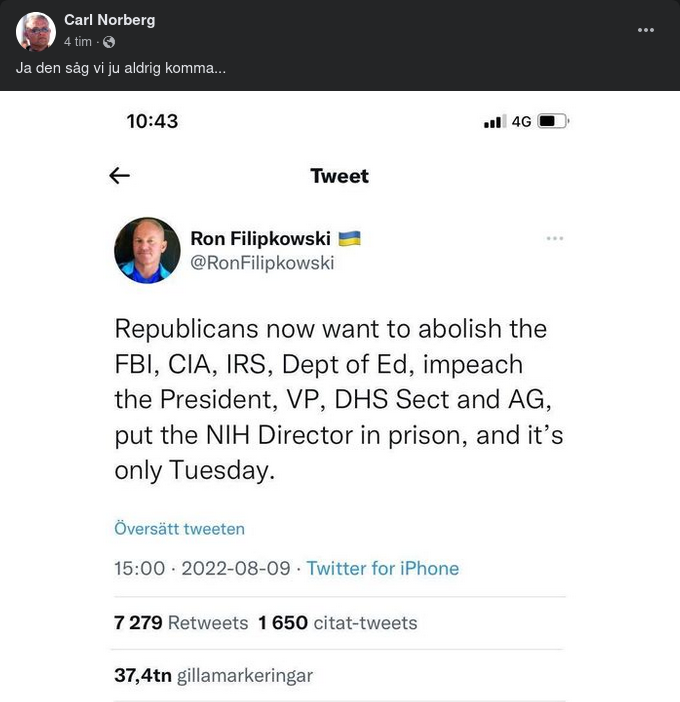
Task: Click the tweet date 15:00 · 2022-08-09
Action: (202, 568)
